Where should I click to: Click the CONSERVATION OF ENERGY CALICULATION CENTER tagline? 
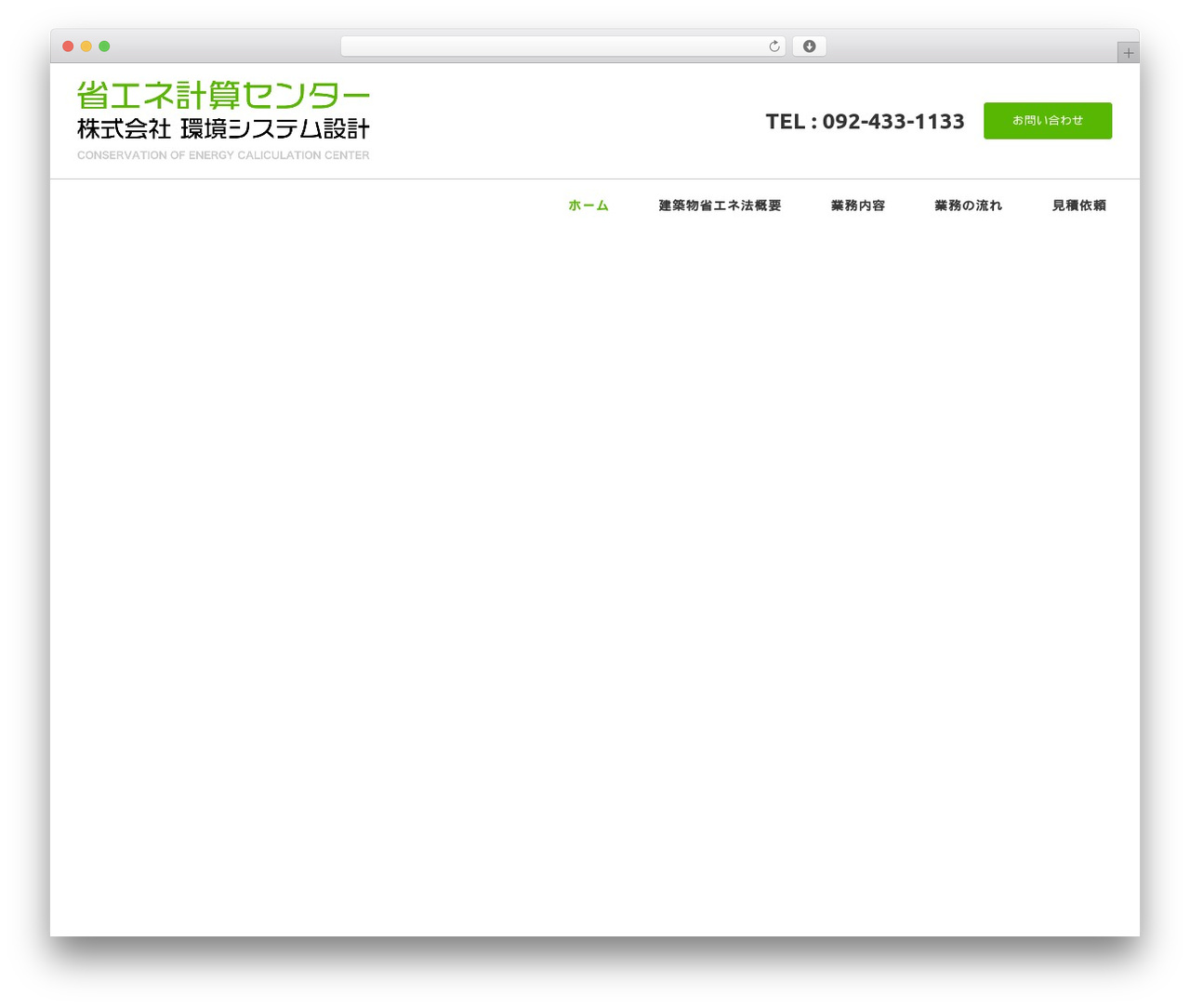click(223, 155)
